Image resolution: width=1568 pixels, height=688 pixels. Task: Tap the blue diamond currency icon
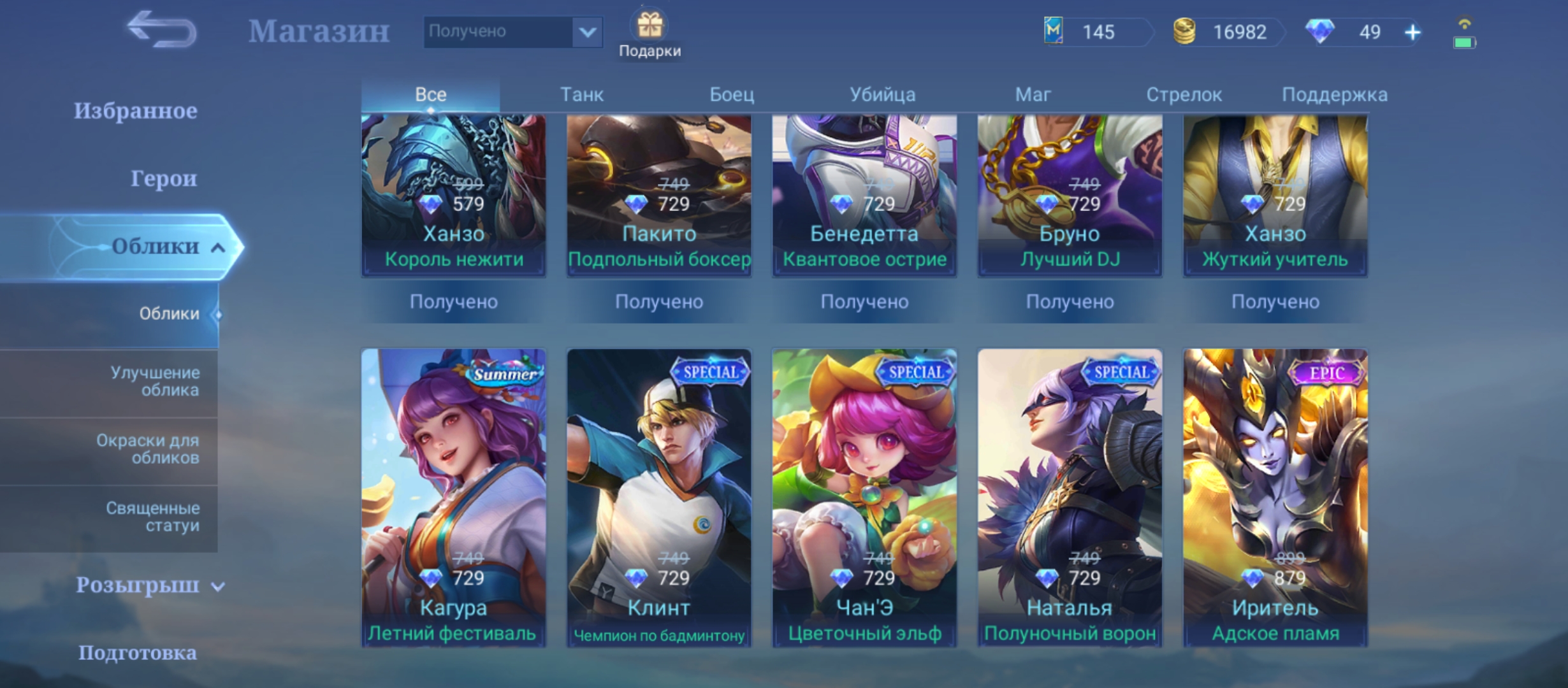1319,31
